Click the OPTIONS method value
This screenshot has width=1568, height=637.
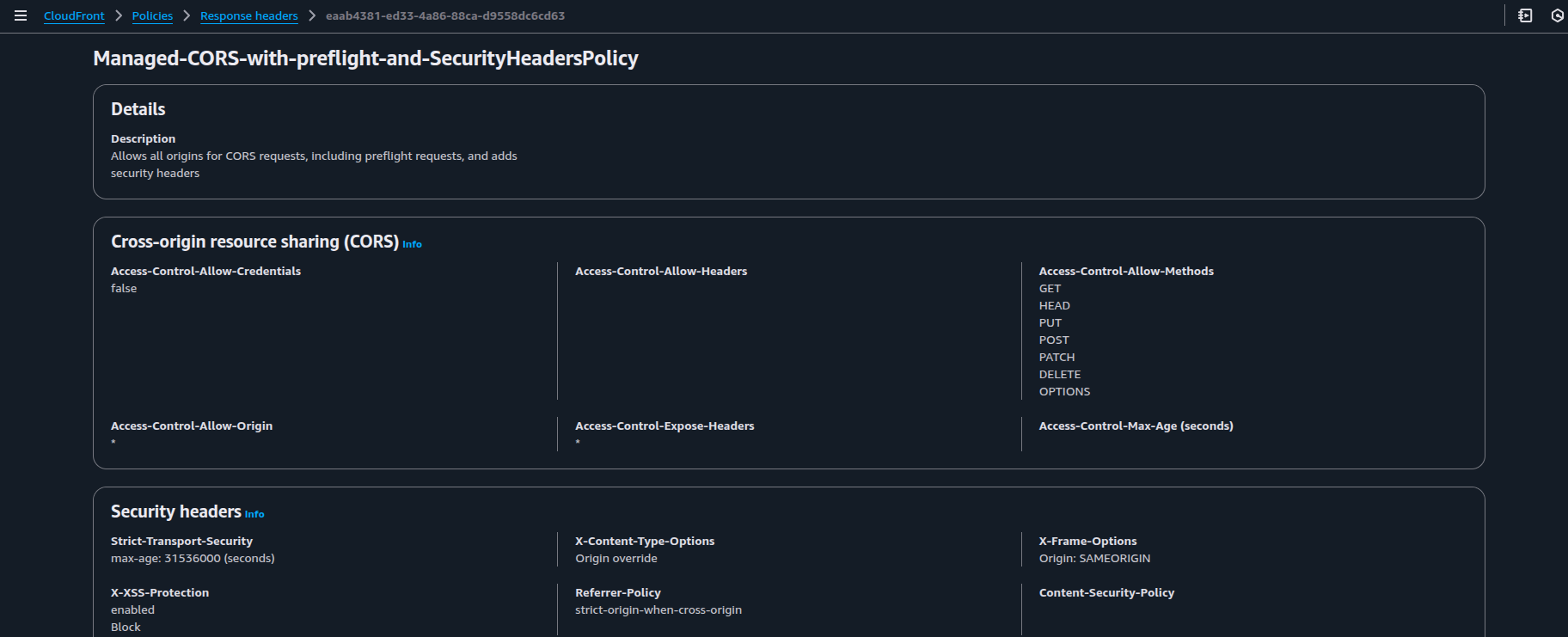[1064, 391]
